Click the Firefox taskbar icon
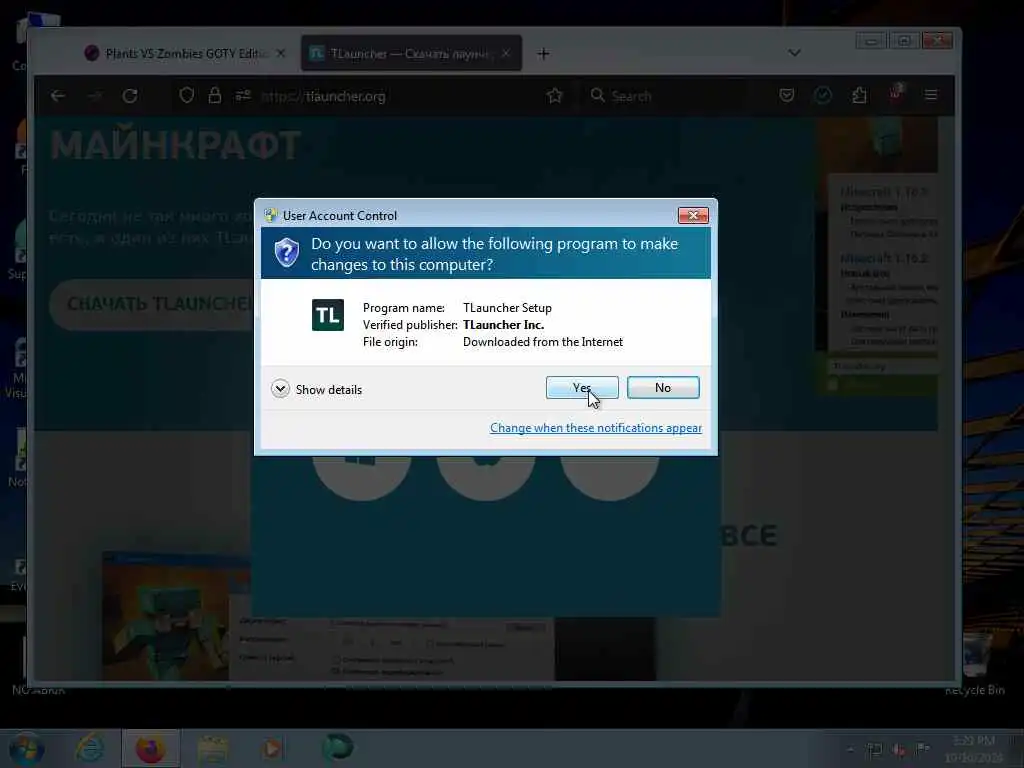This screenshot has height=768, width=1024. [x=150, y=748]
